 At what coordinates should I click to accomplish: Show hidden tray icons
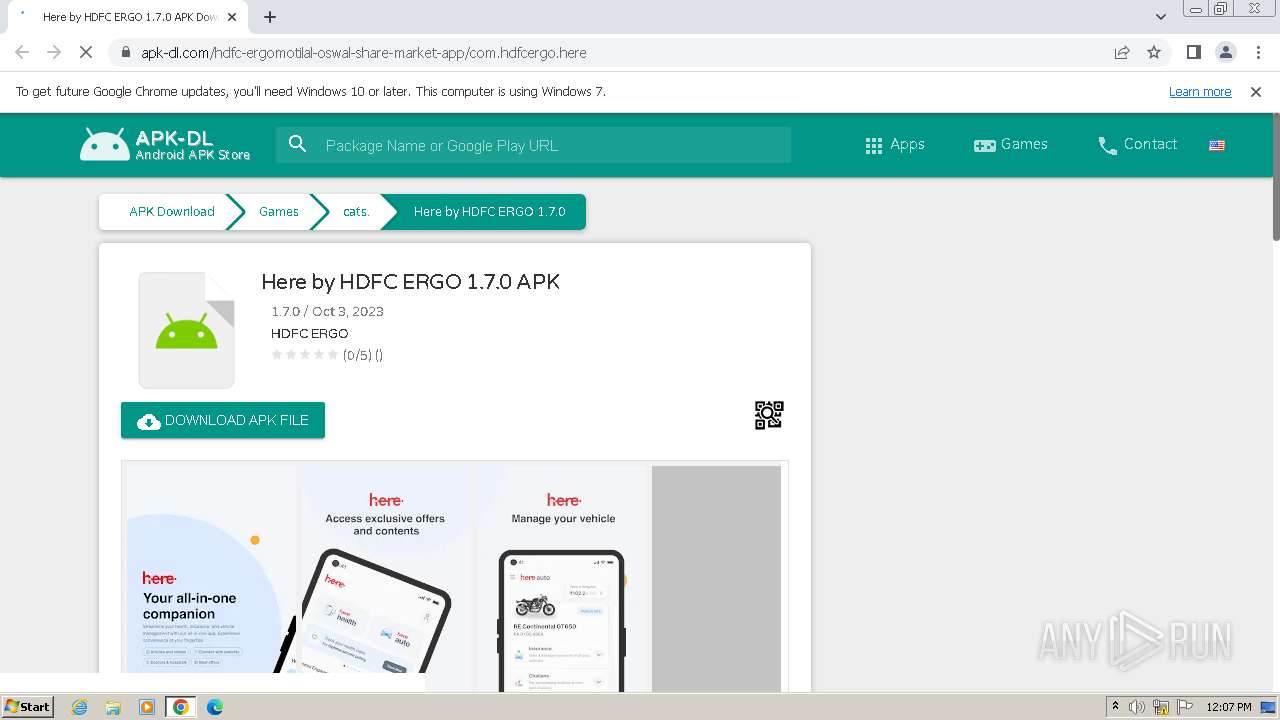[1115, 707]
